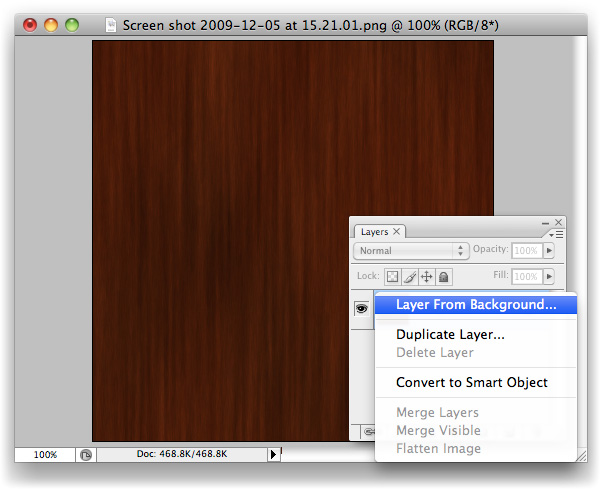Click the status bar preview icon beside zoom
This screenshot has height=489, width=600.
click(86, 454)
